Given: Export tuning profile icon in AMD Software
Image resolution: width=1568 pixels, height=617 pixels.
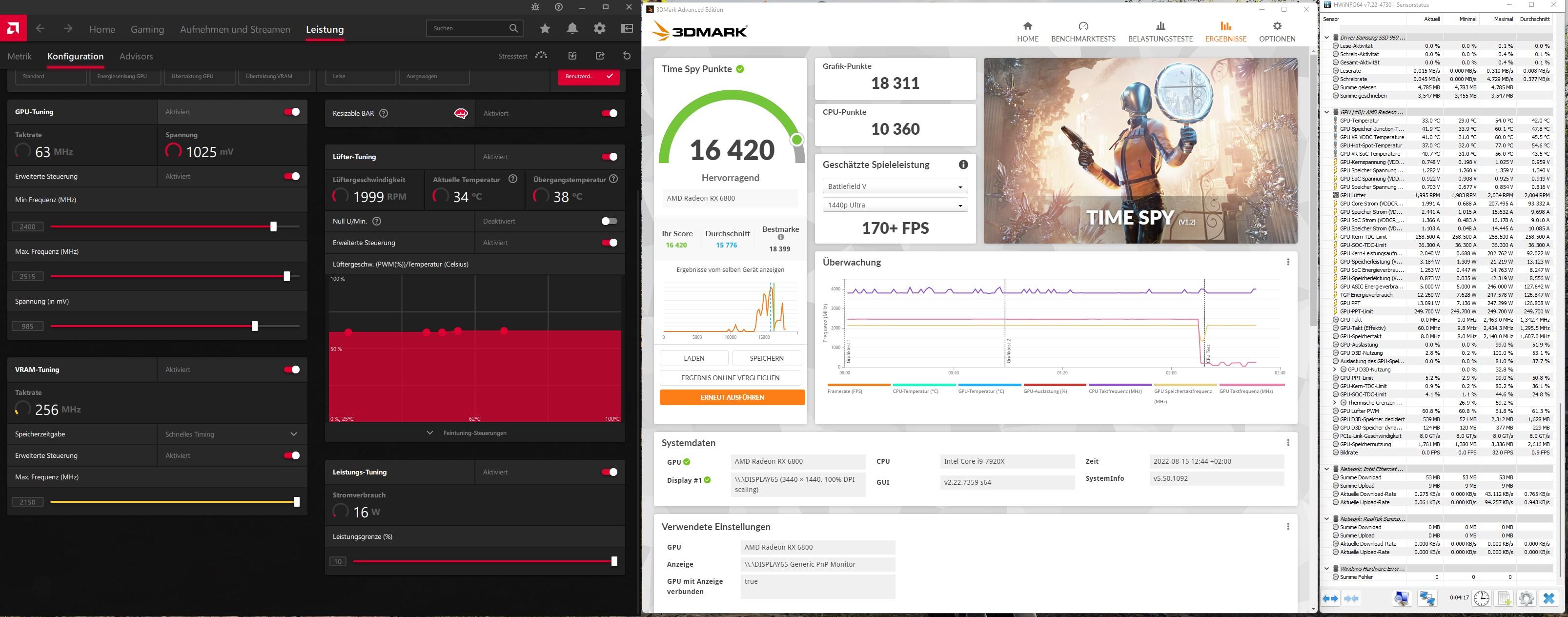Looking at the screenshot, I should (x=600, y=56).
